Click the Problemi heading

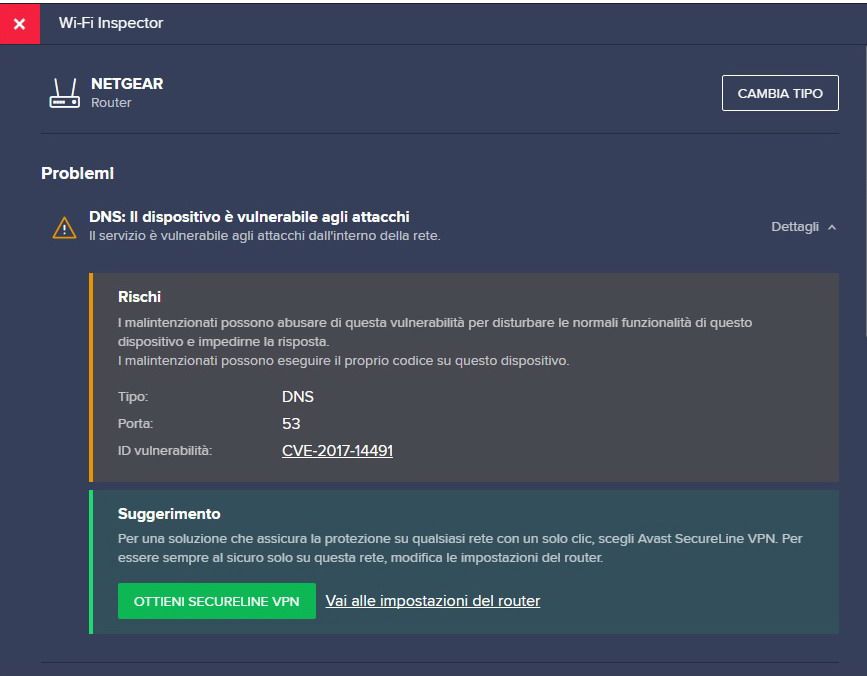pos(77,173)
